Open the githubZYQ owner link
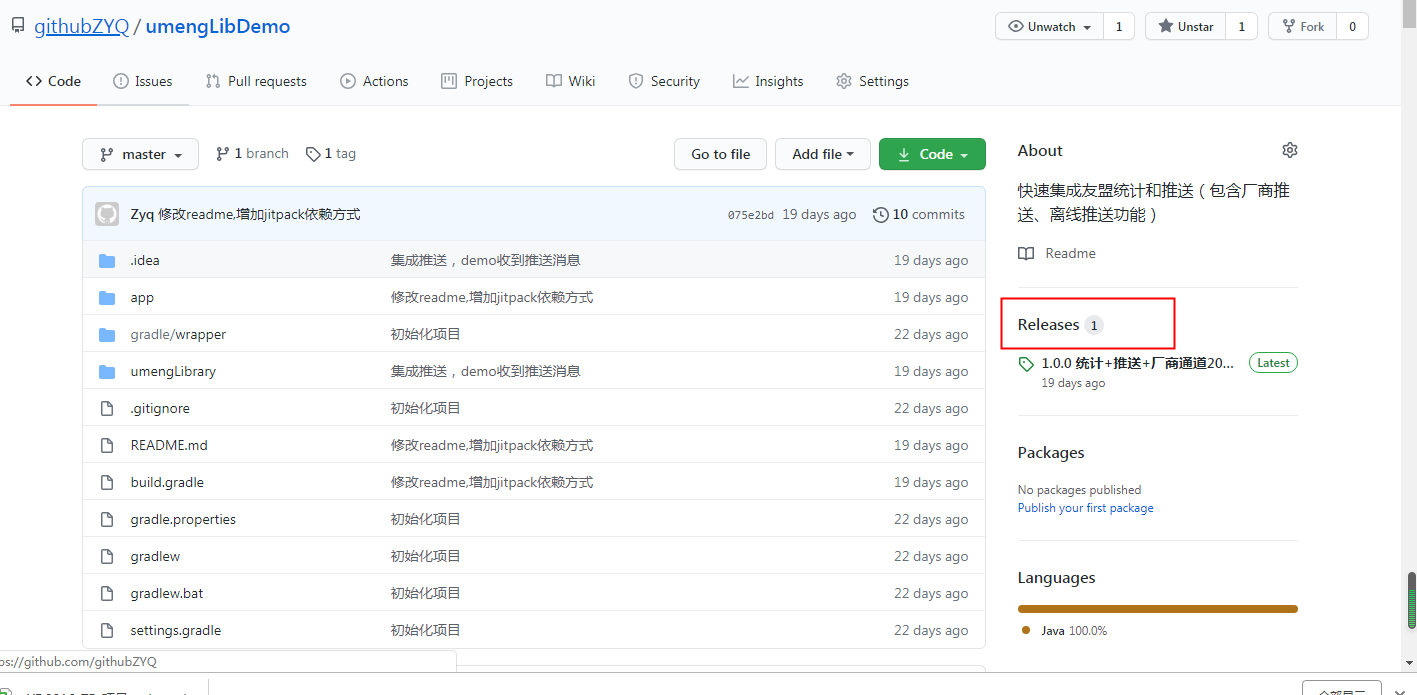1417x695 pixels. point(82,27)
